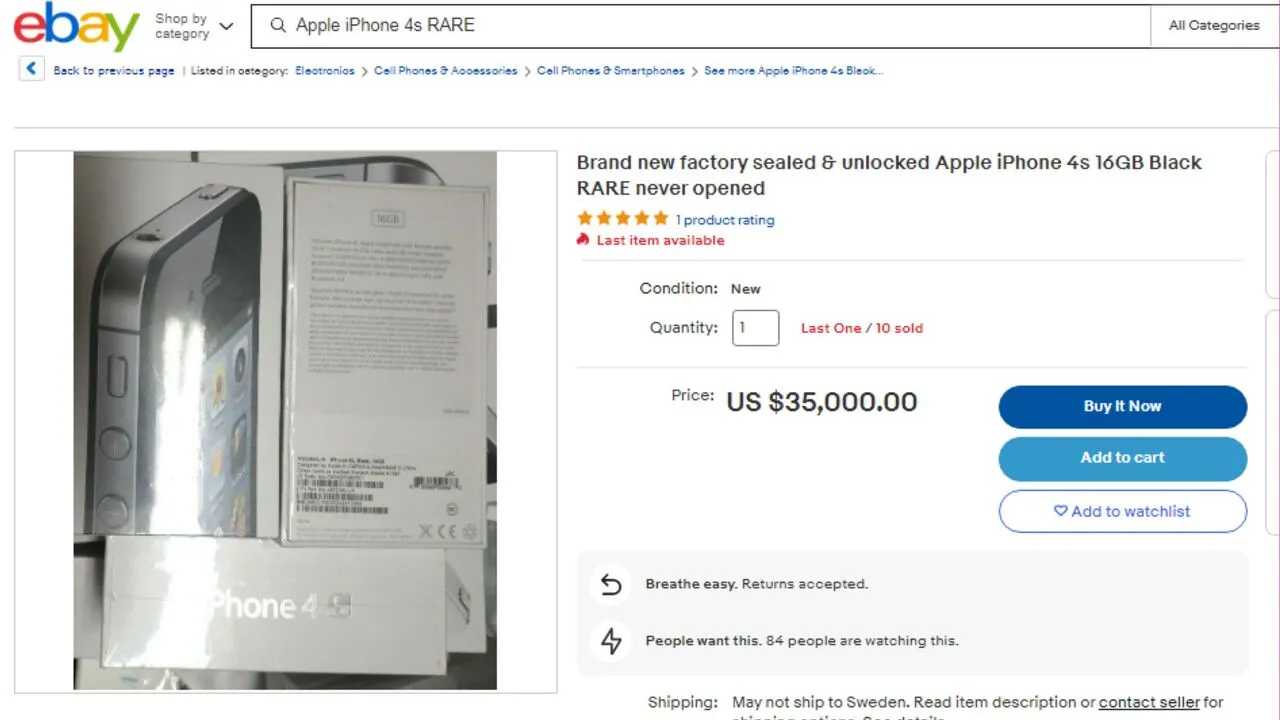
Task: Click the back arrow icon
Action: pos(31,69)
